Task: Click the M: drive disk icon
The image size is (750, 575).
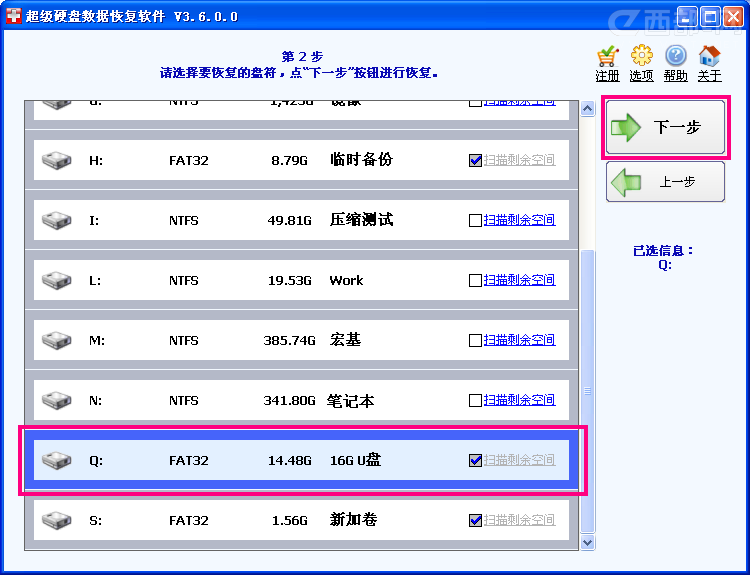Action: coord(56,340)
